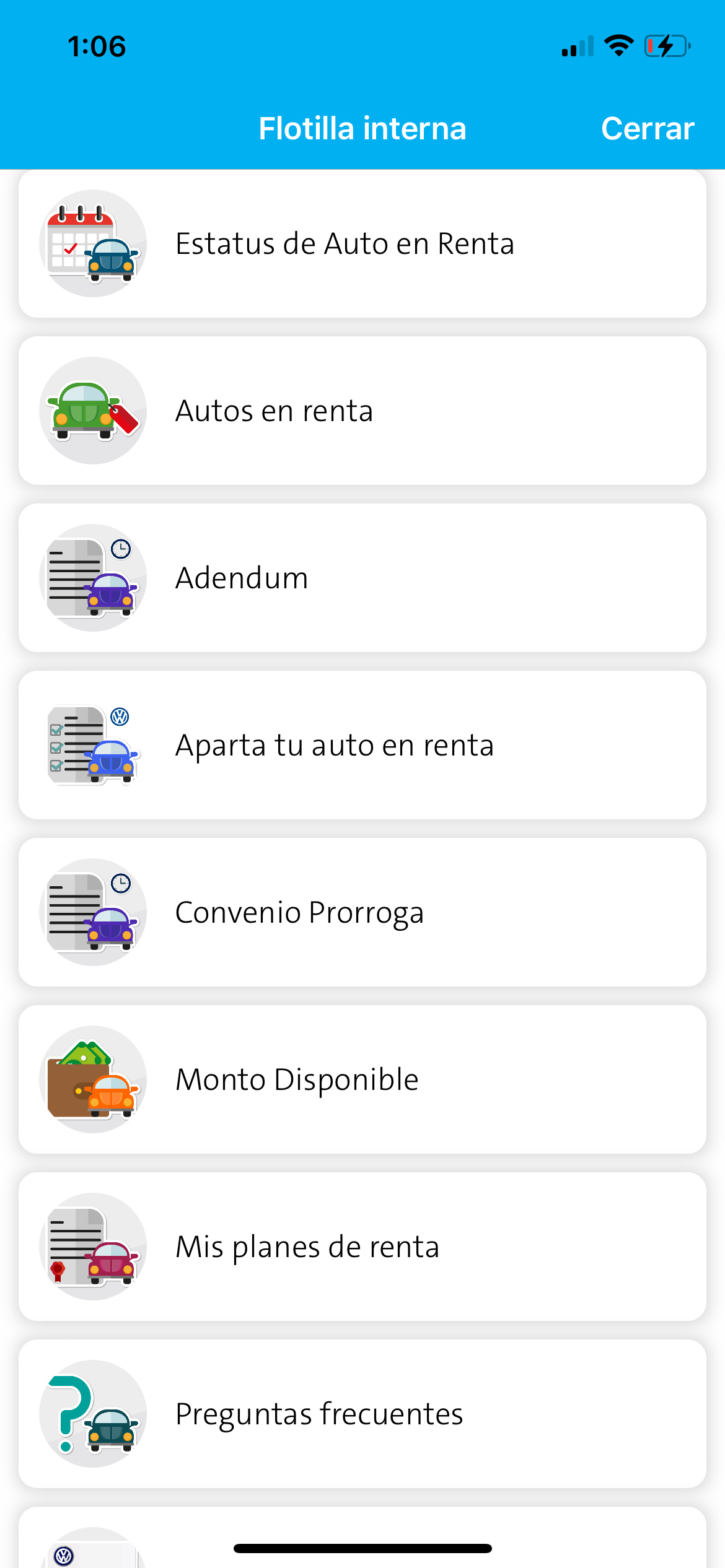
Task: Tap the home indicator bar
Action: [x=362, y=1548]
